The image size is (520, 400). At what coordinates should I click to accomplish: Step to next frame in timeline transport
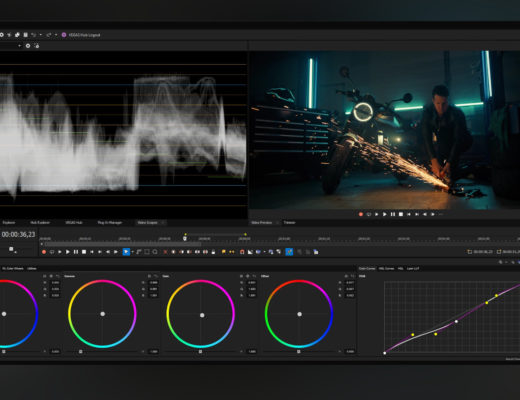pyautogui.click(x=116, y=252)
